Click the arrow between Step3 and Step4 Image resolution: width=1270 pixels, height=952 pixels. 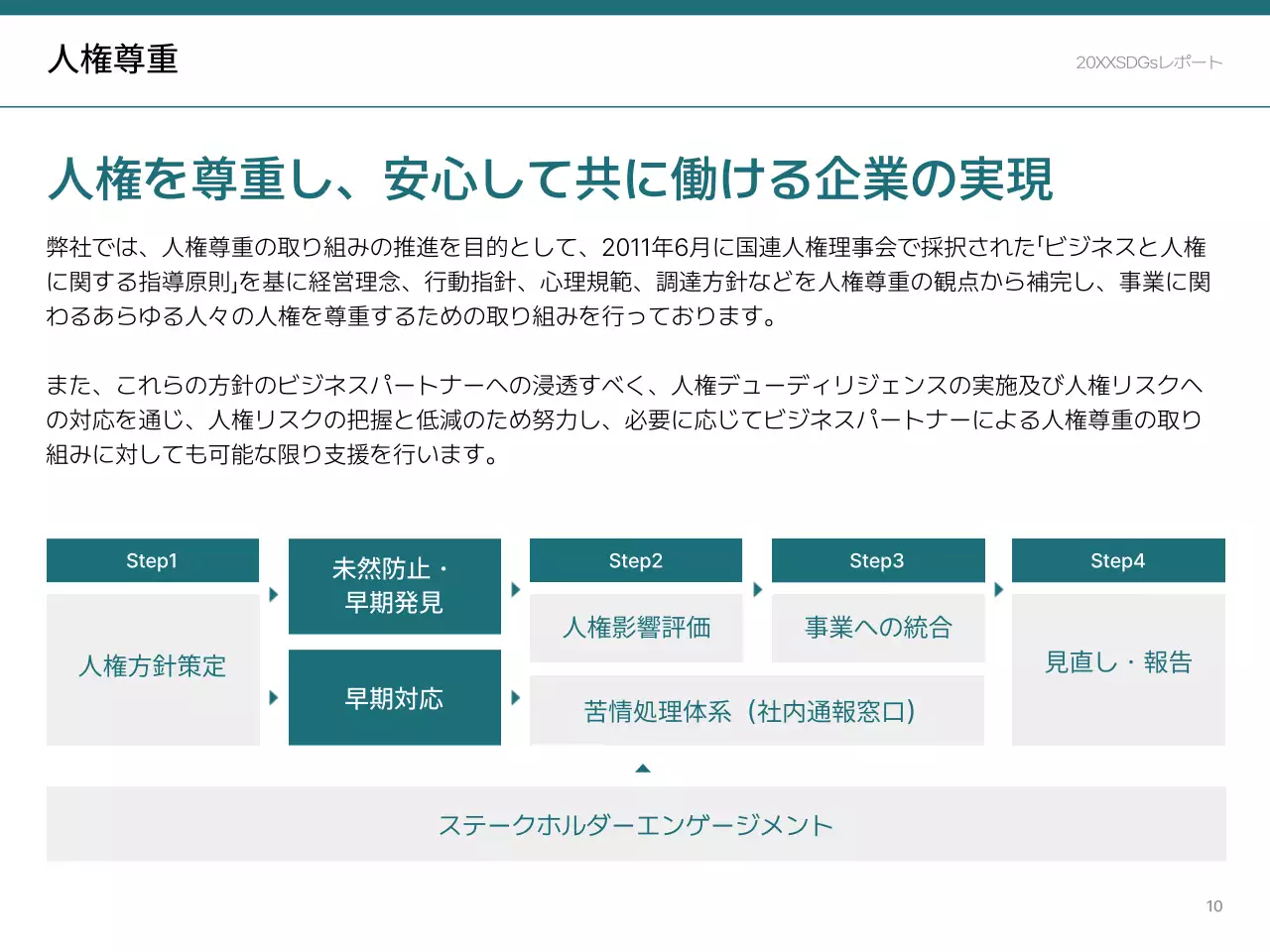click(x=997, y=588)
